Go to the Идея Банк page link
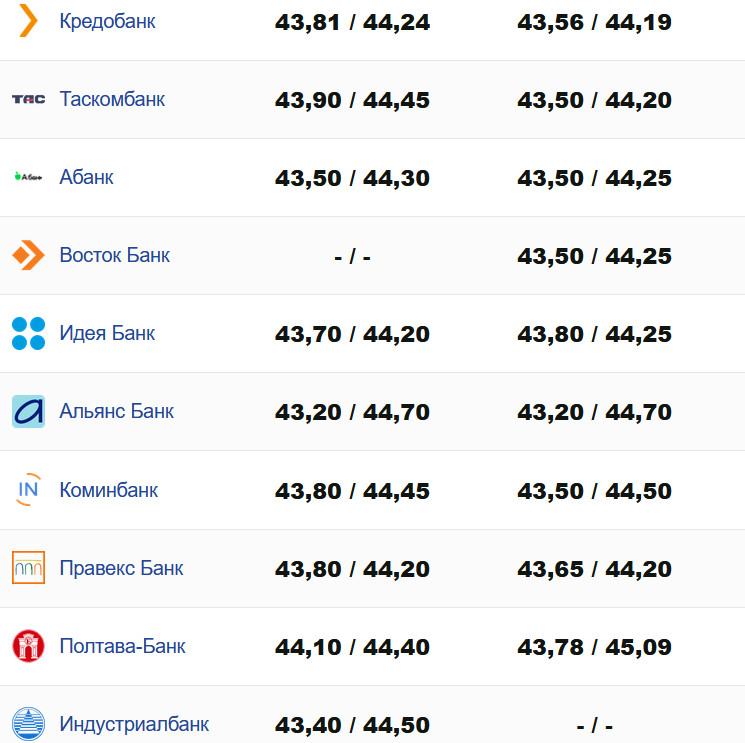The height and width of the screenshot is (743, 745). click(108, 333)
